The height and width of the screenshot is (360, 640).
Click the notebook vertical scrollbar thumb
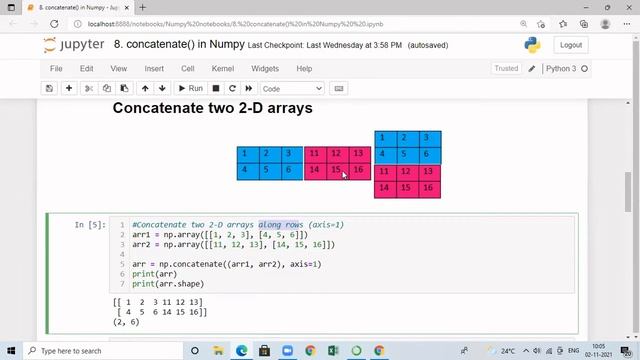628,192
